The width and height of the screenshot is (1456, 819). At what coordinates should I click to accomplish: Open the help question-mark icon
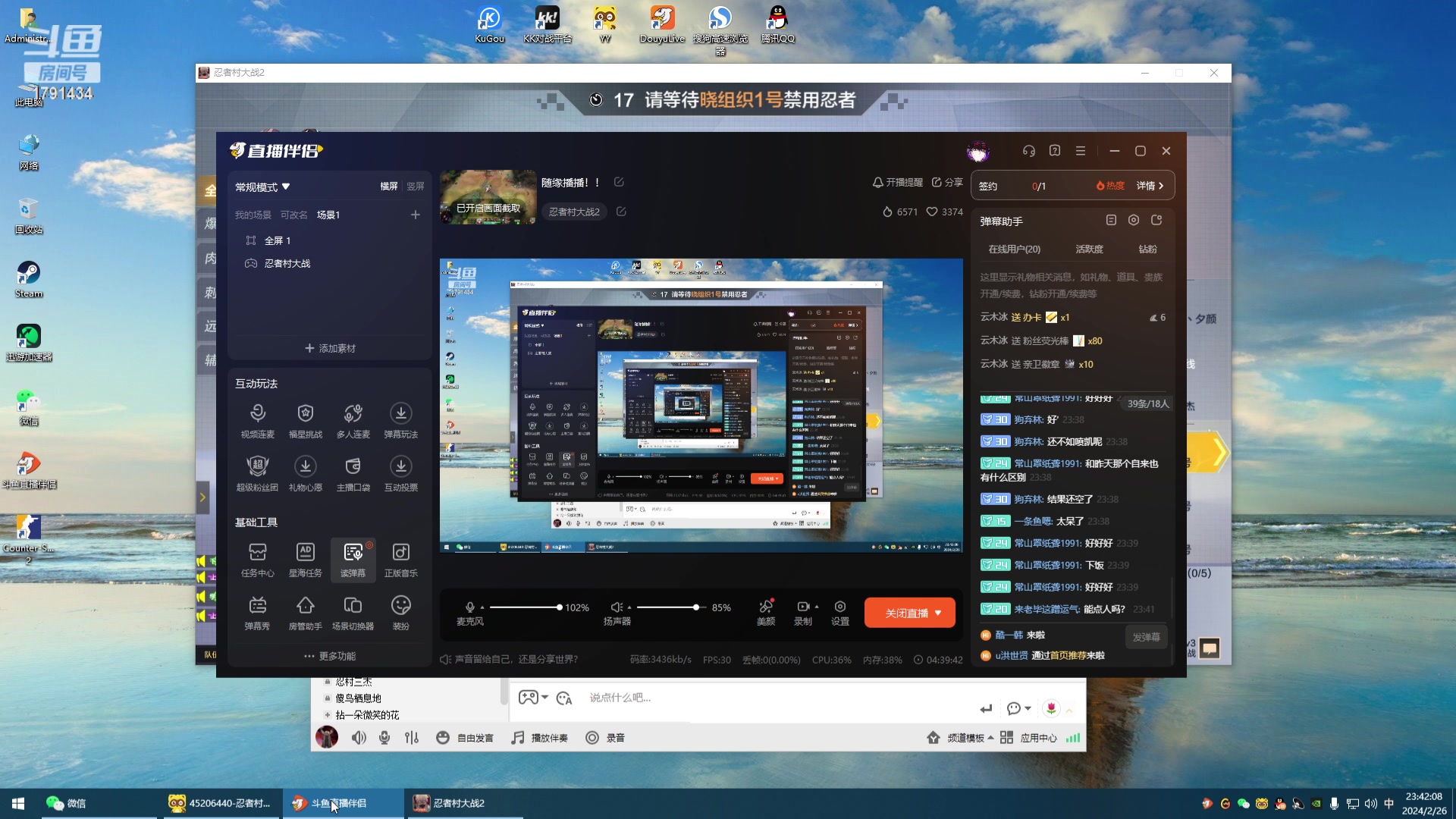[1055, 151]
